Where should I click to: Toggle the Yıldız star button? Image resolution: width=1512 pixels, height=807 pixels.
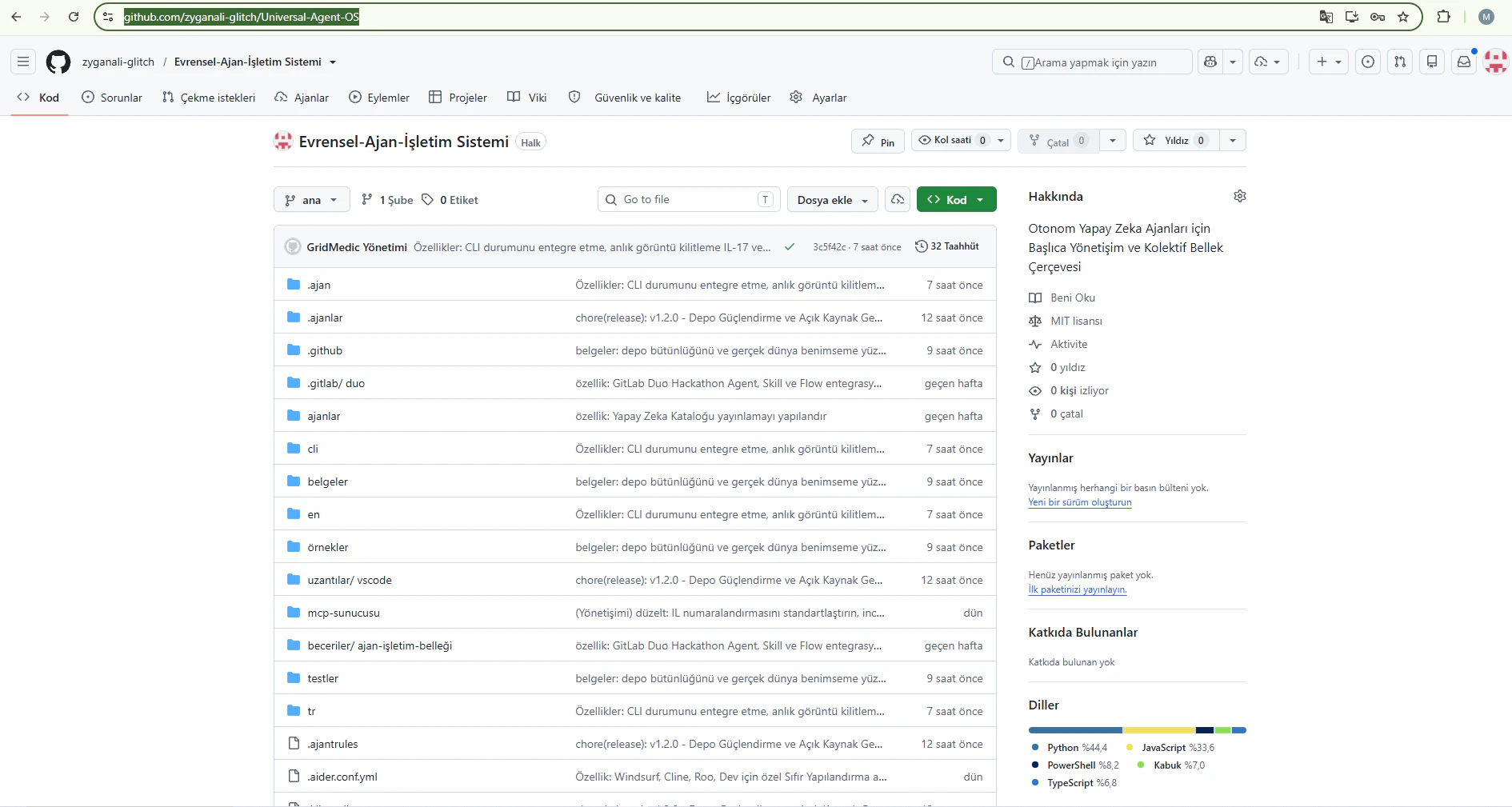point(1176,140)
